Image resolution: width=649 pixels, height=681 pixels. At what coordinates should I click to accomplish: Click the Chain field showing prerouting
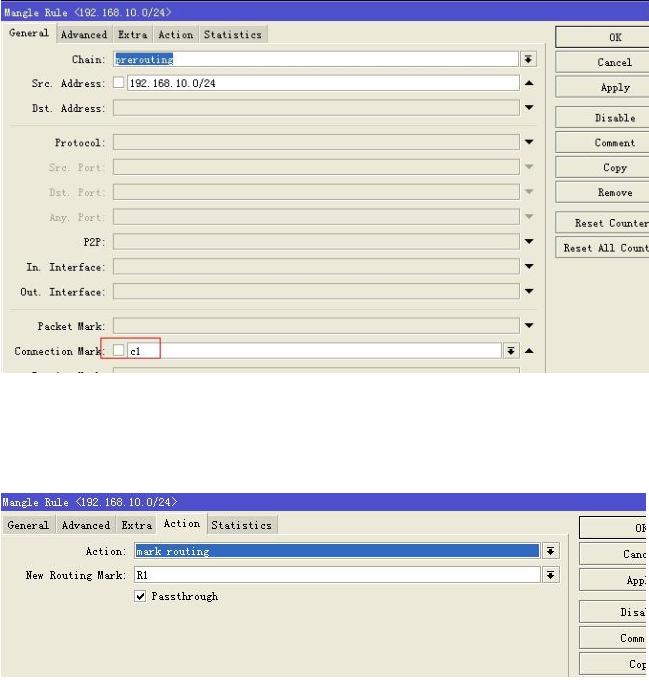click(x=316, y=59)
